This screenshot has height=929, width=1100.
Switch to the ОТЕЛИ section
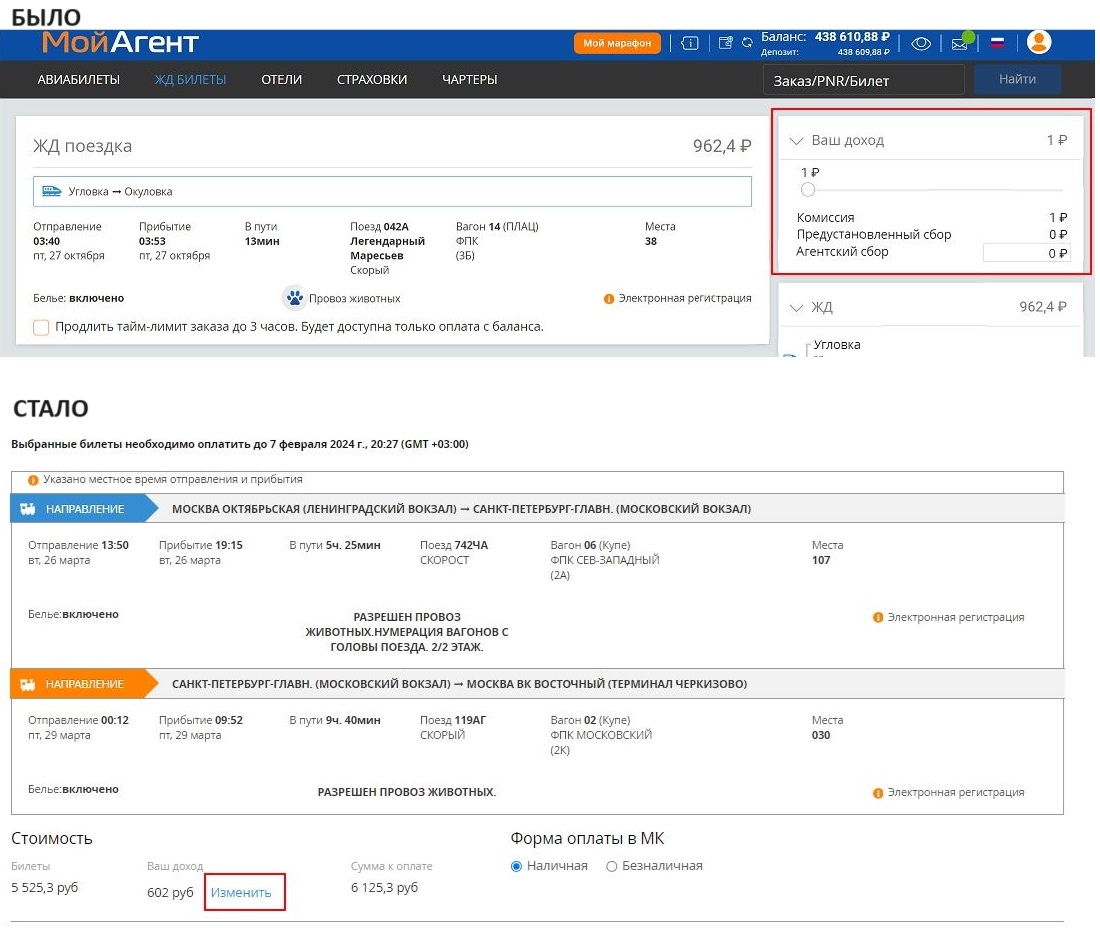[x=281, y=80]
